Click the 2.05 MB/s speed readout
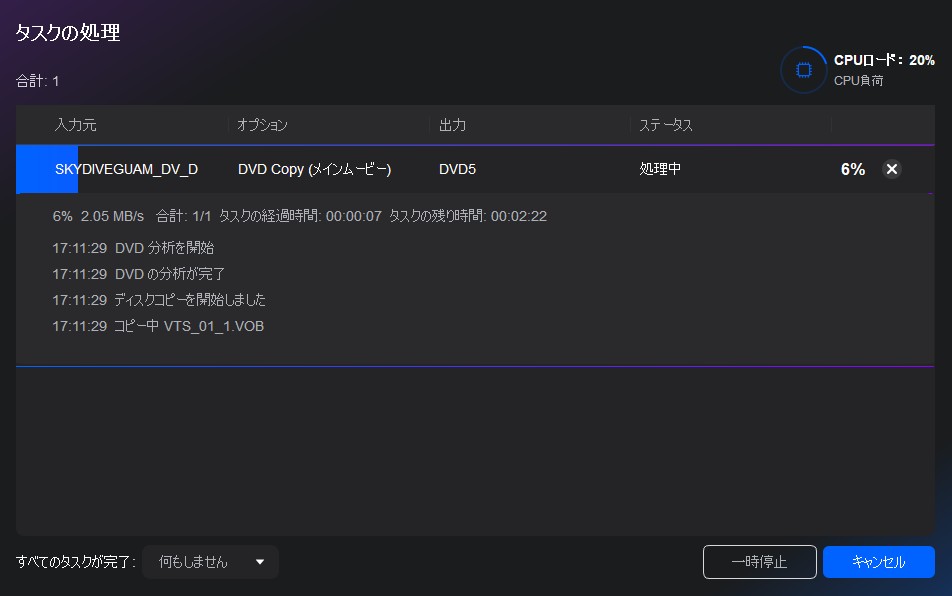This screenshot has width=952, height=596. 112,216
